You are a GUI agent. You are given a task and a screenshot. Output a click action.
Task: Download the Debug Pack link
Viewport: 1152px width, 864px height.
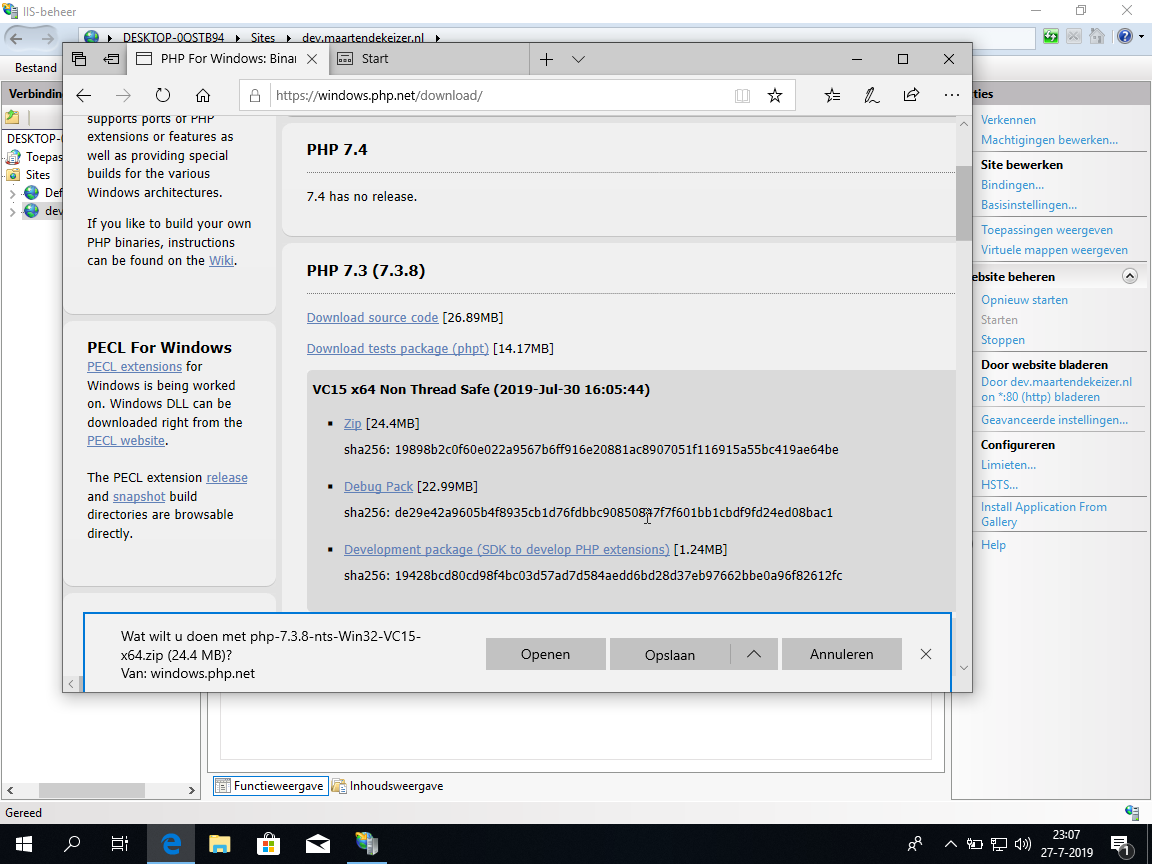click(x=378, y=486)
